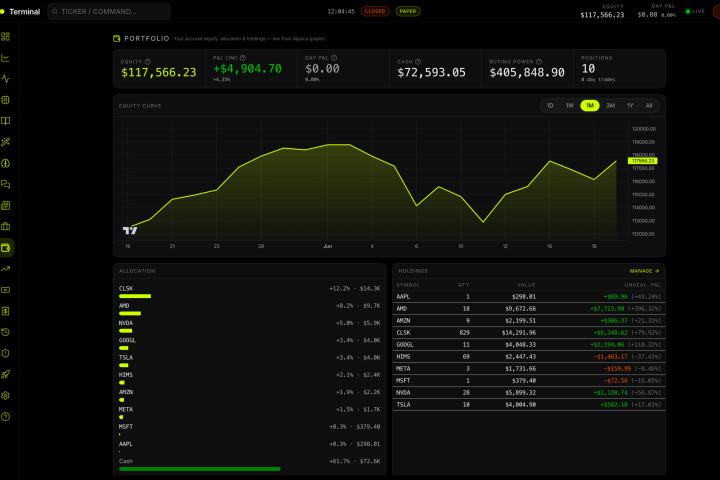Open the briefcase icon in sidebar
The height and width of the screenshot is (480, 720).
coord(6,226)
